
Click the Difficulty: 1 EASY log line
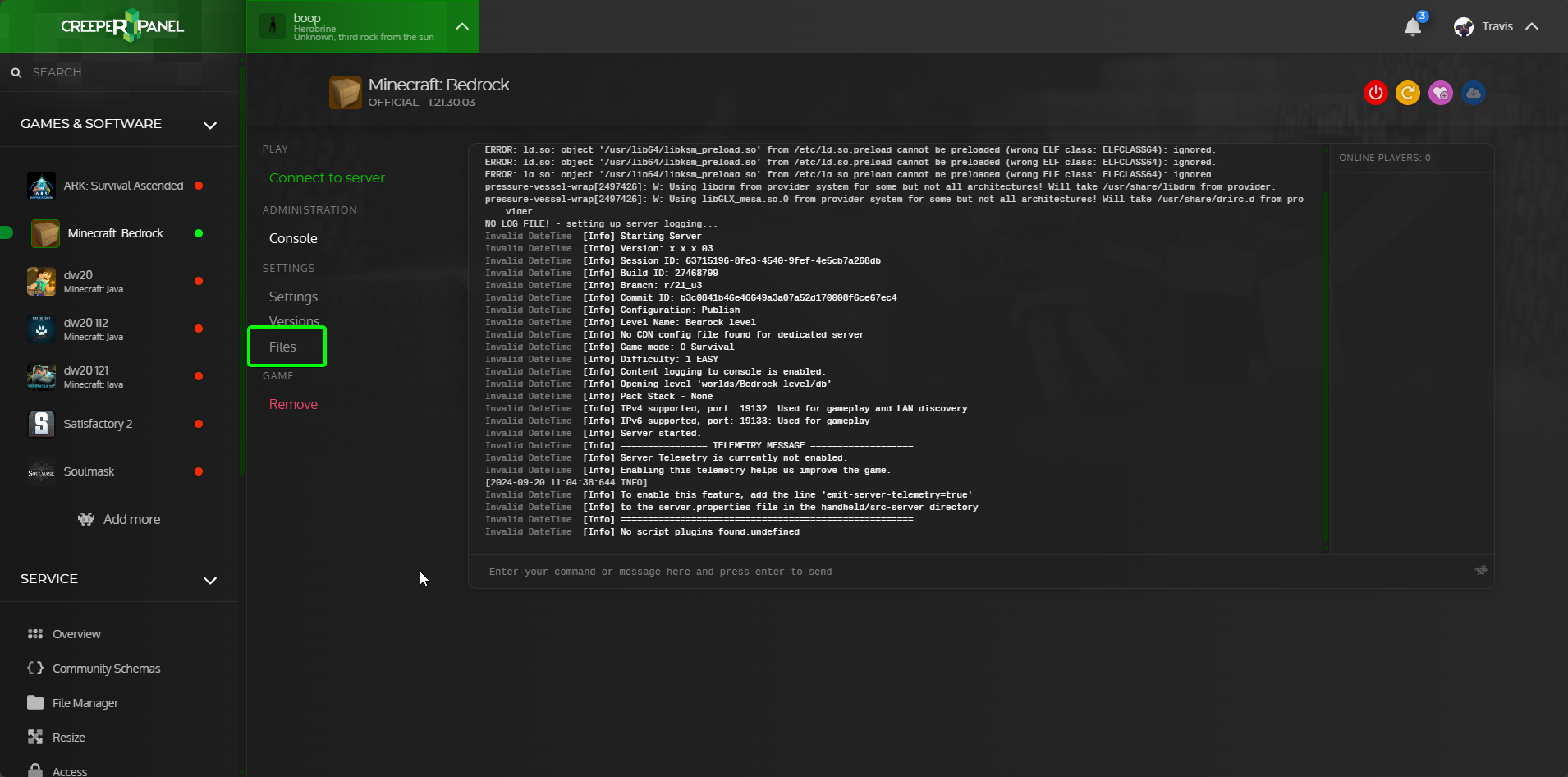602,360
